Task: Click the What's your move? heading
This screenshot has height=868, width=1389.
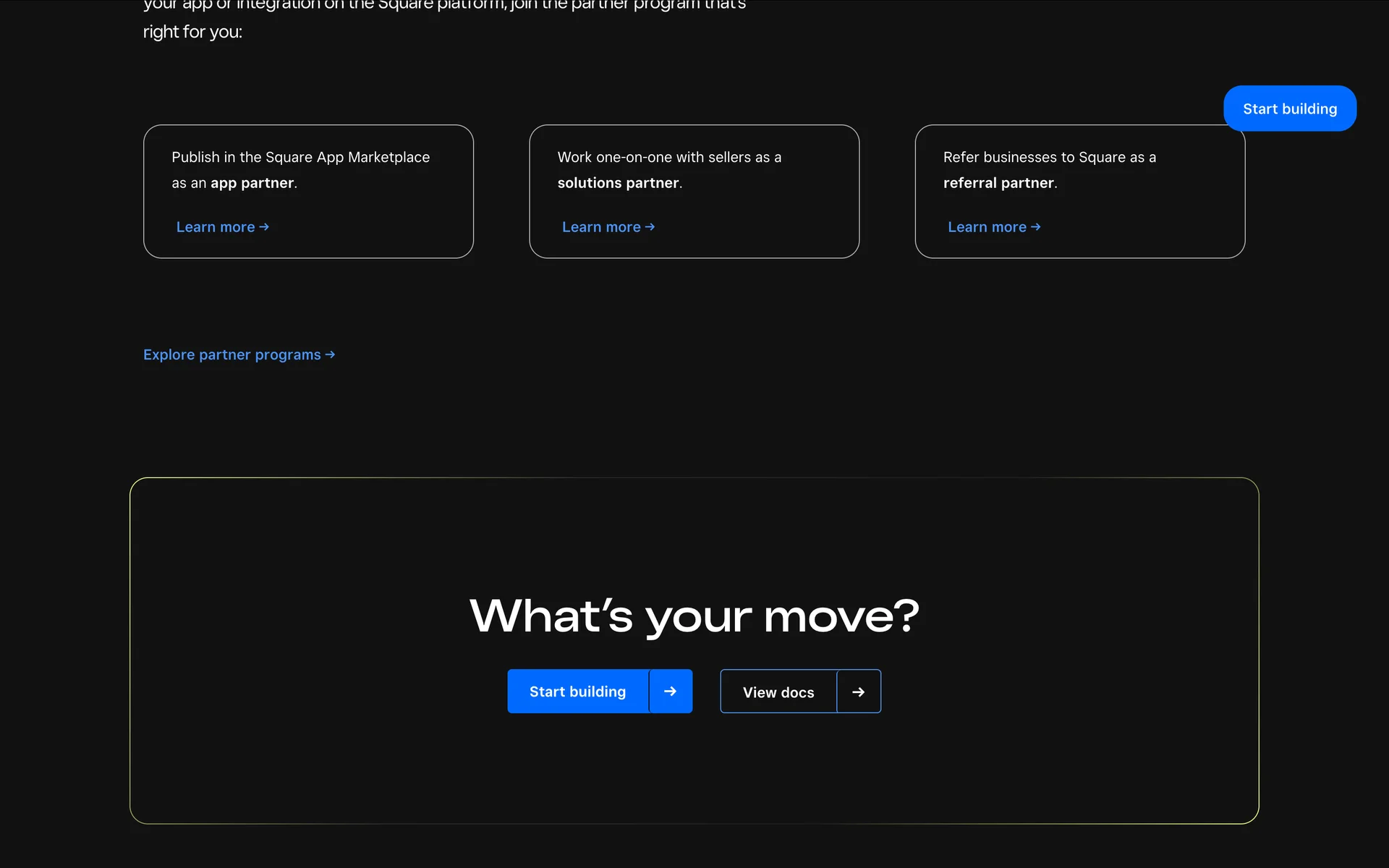Action: (x=694, y=616)
